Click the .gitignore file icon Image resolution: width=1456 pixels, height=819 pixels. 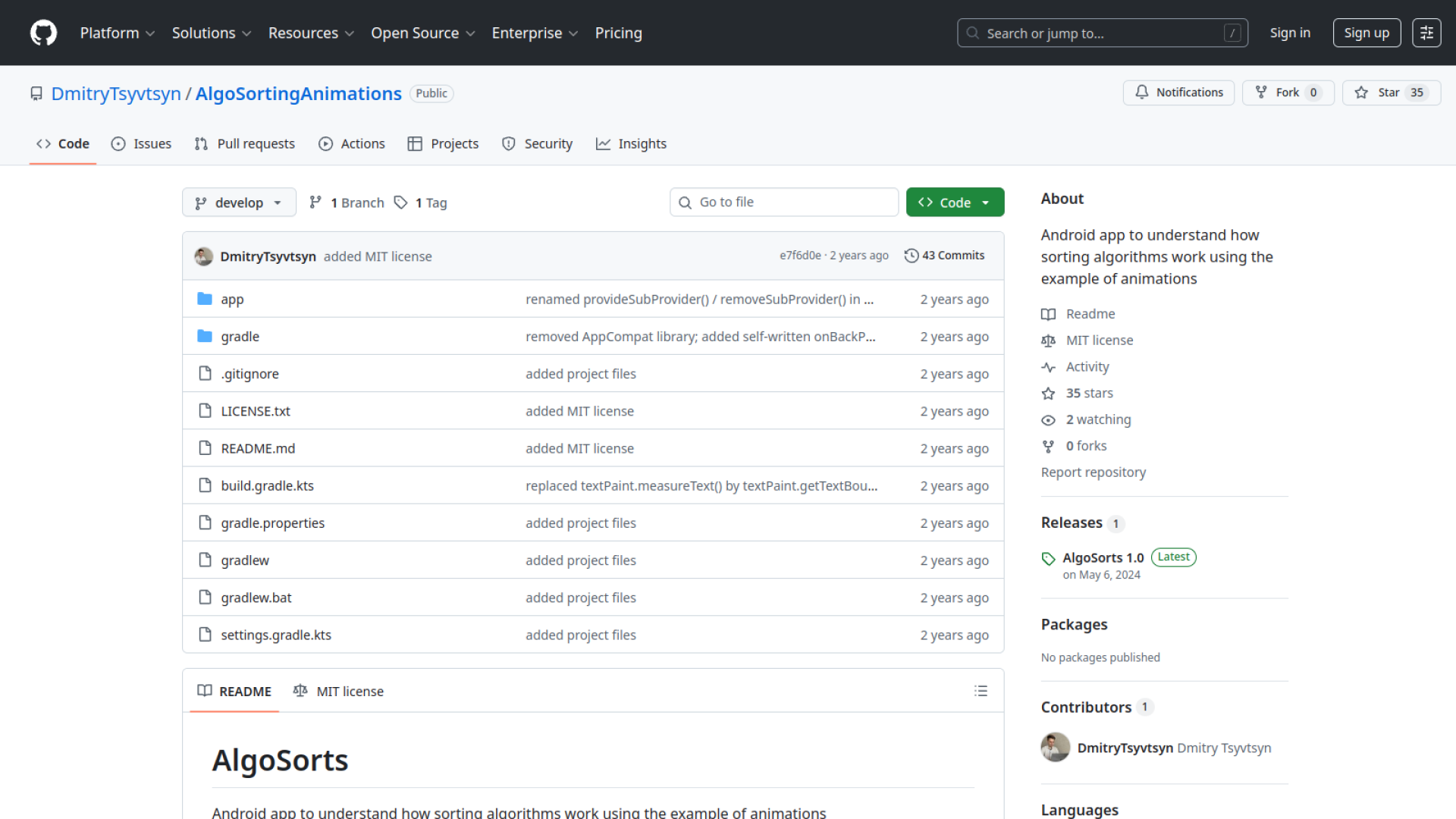(205, 373)
